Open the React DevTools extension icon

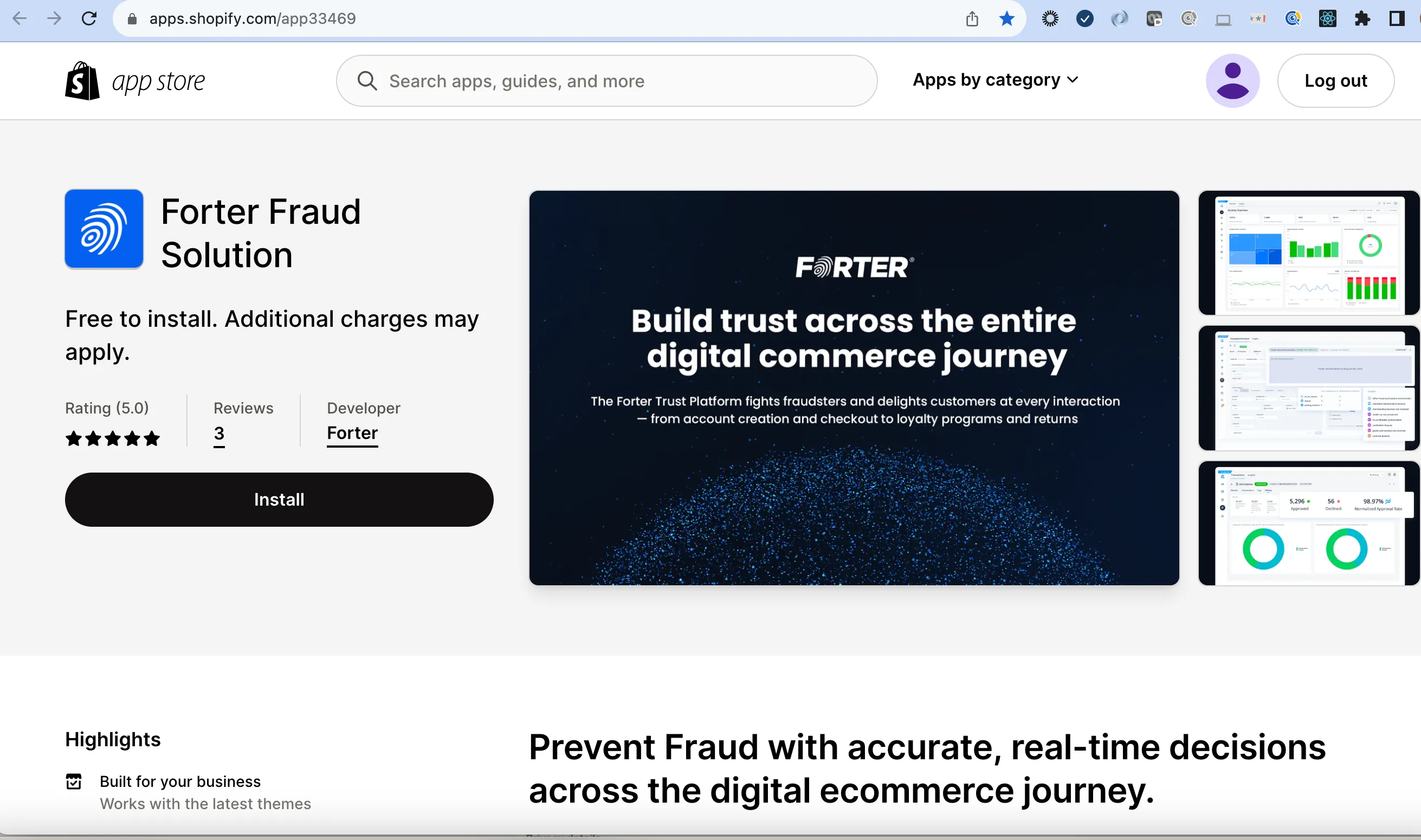[1327, 18]
